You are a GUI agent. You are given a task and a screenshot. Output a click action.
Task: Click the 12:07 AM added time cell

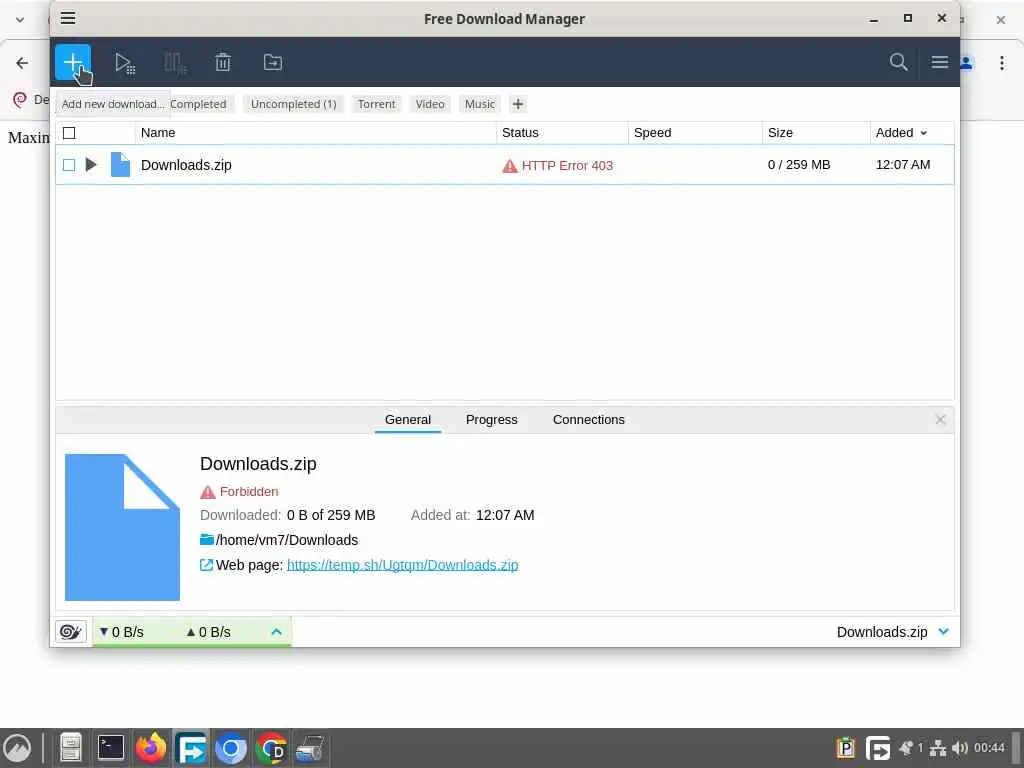point(903,165)
